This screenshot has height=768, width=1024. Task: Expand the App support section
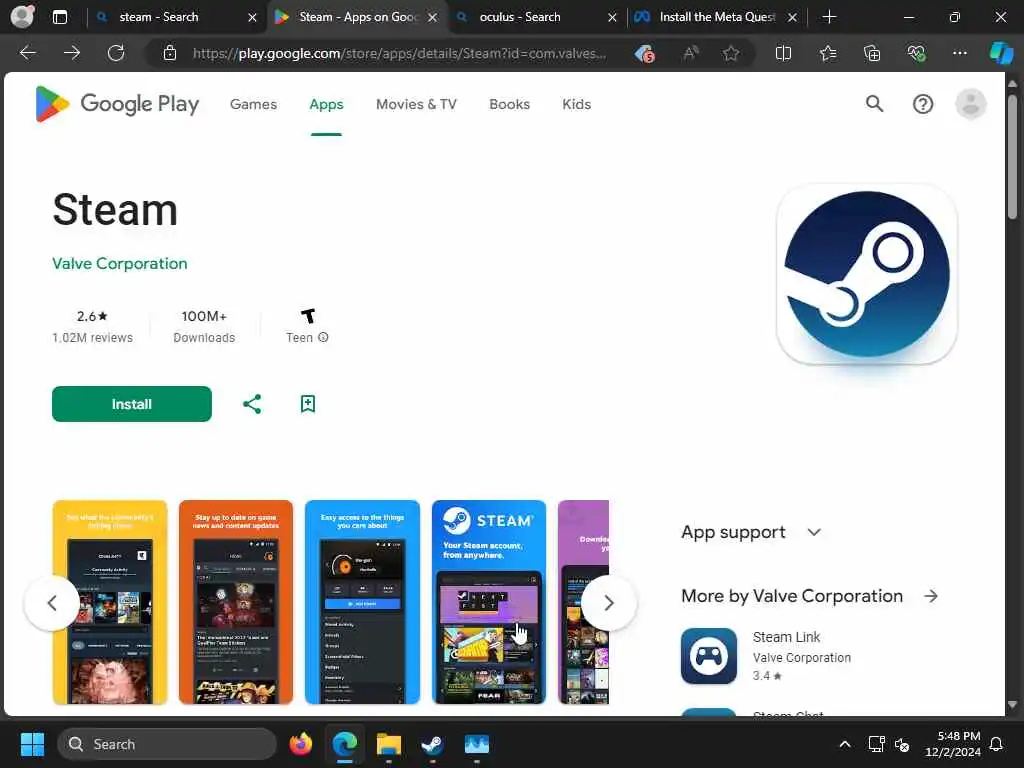(x=751, y=532)
